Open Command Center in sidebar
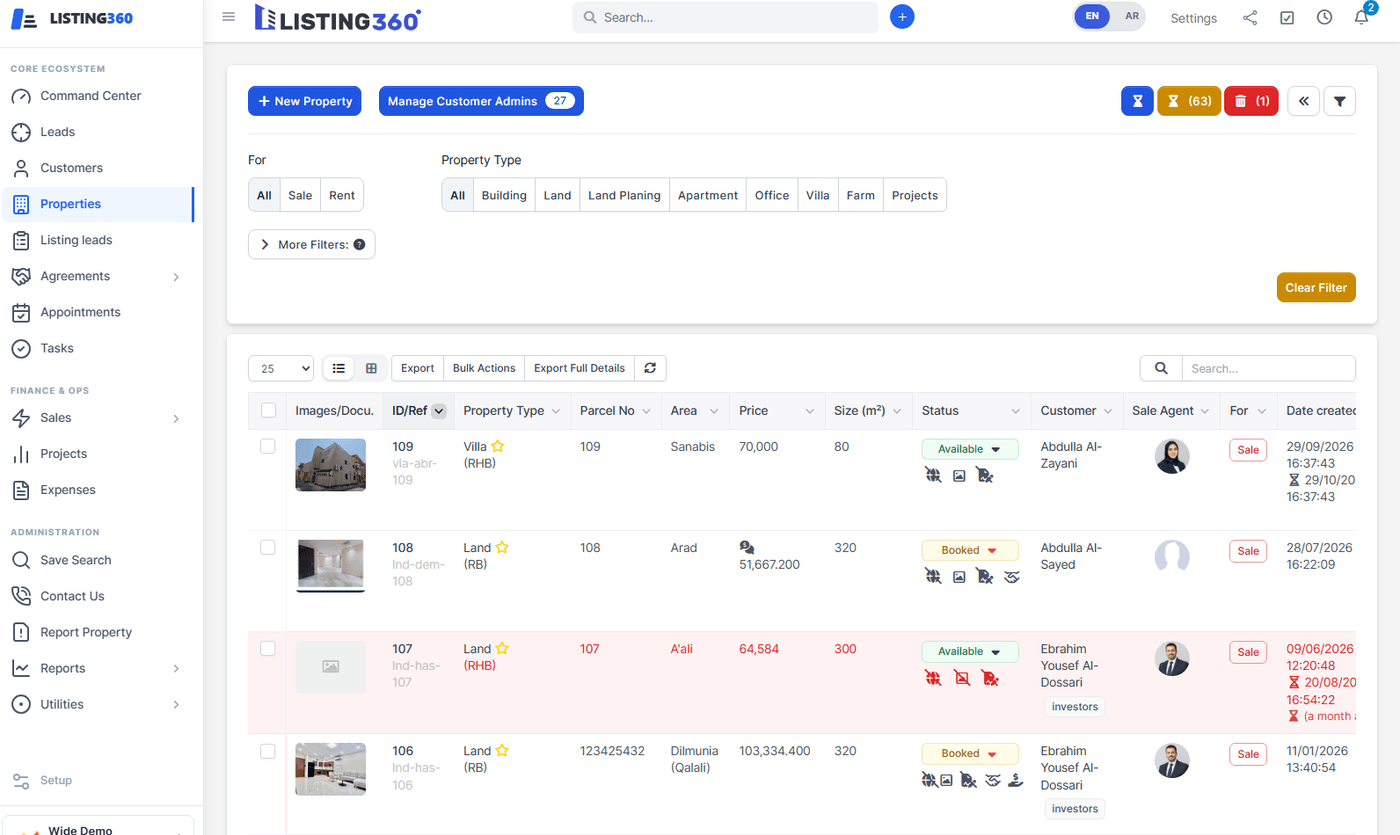This screenshot has width=1400, height=835. (97, 96)
